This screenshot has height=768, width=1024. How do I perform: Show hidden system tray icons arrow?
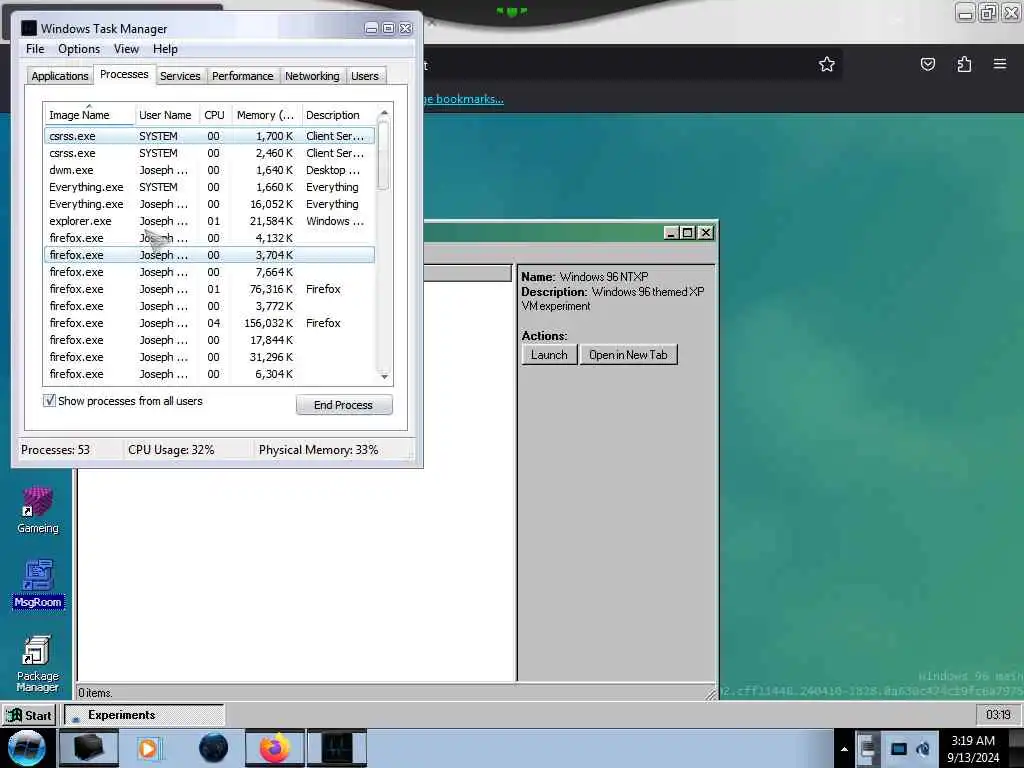point(844,749)
